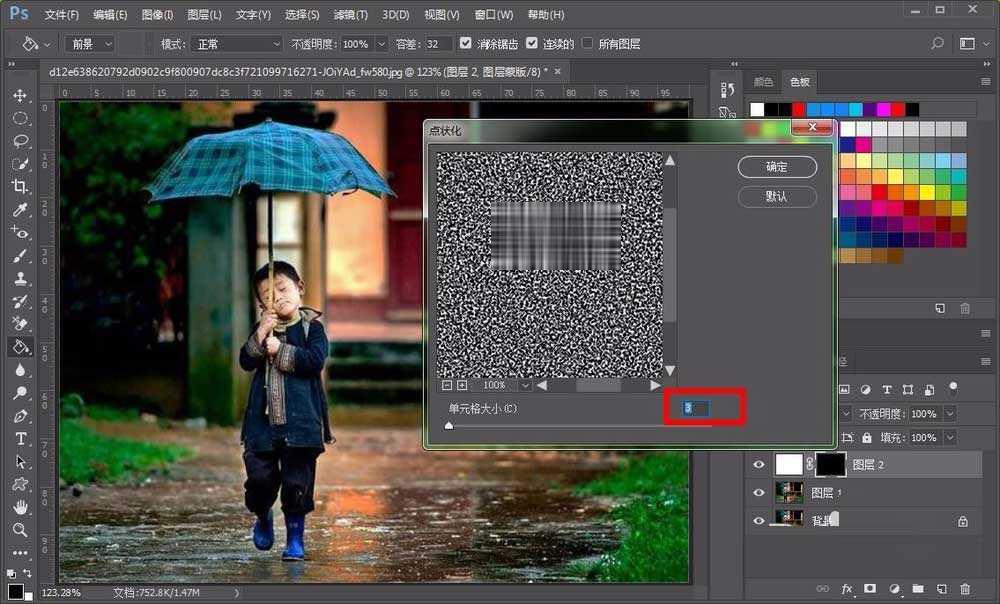1000x604 pixels.
Task: Hide the 图层 1 layer
Action: [x=759, y=492]
